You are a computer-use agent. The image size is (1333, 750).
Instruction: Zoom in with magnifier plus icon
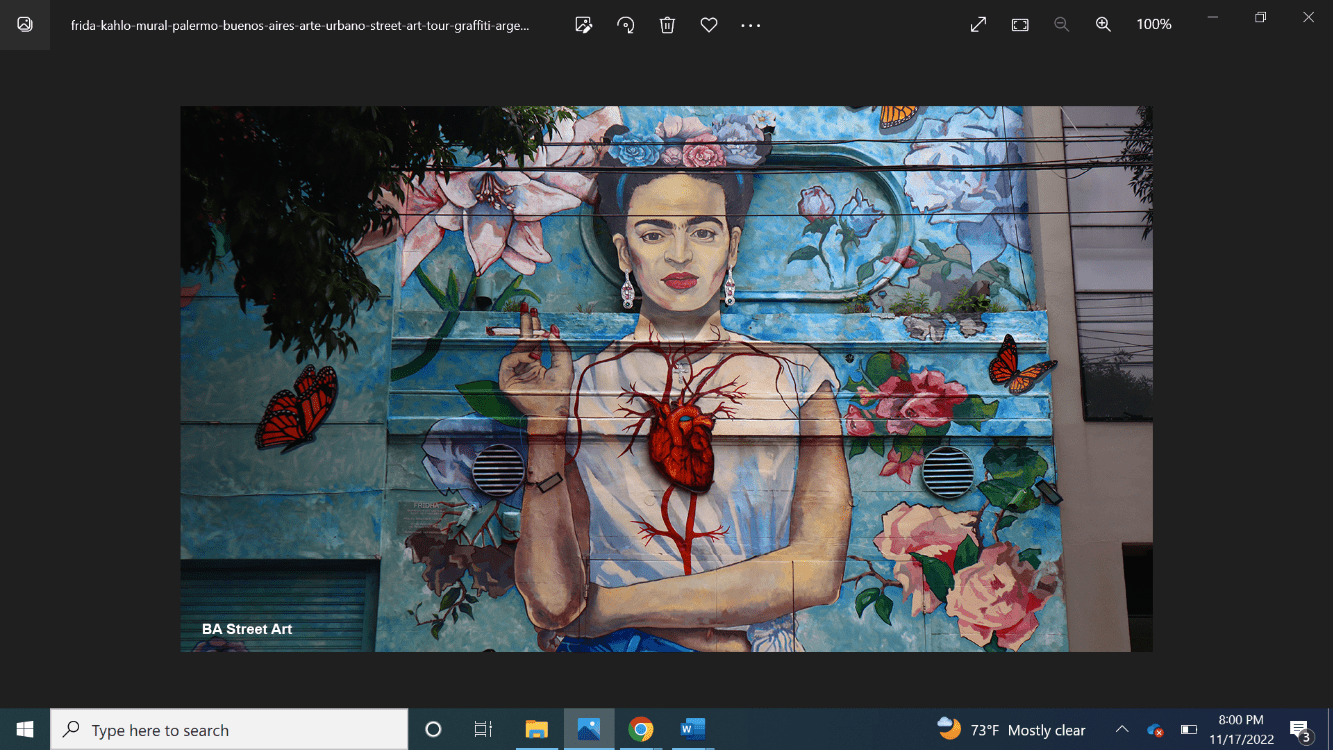[1103, 25]
